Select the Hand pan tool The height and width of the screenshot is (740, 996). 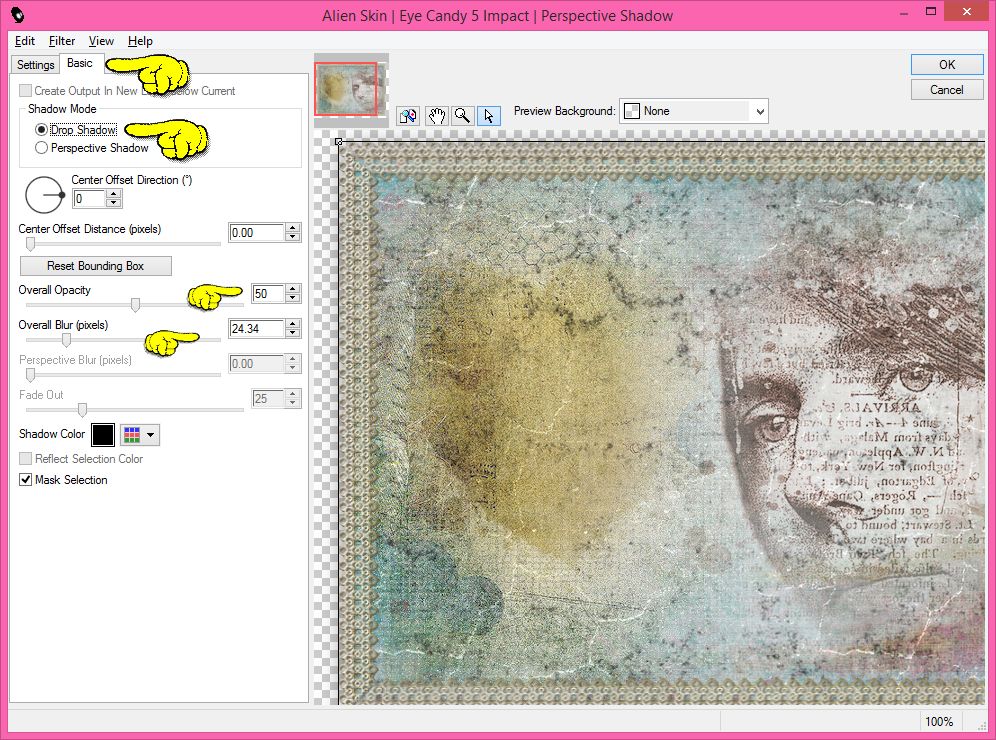coord(436,116)
